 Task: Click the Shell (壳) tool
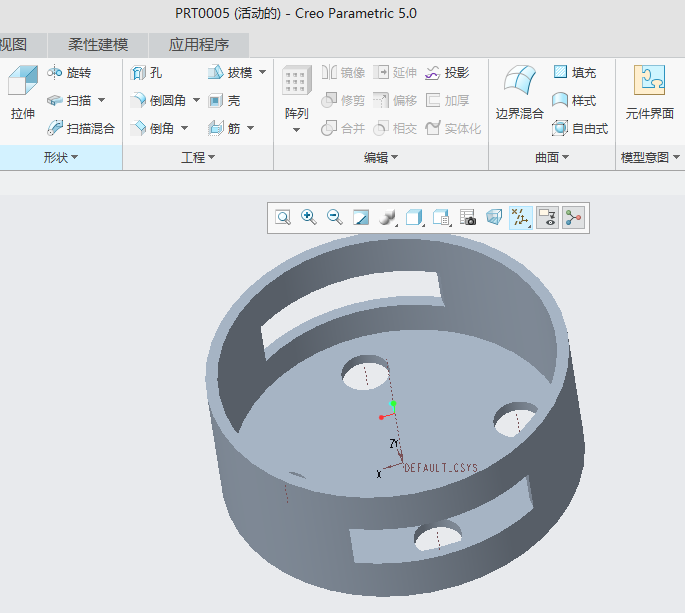tap(224, 101)
